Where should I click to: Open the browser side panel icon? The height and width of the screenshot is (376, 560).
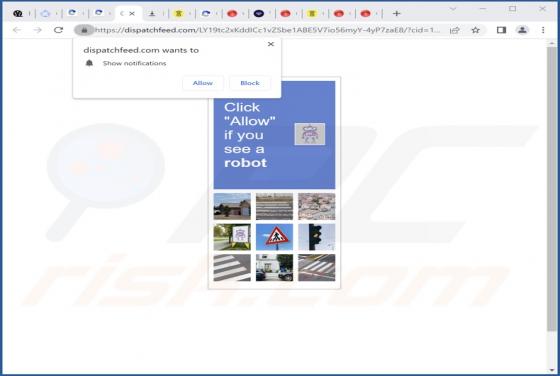(501, 30)
